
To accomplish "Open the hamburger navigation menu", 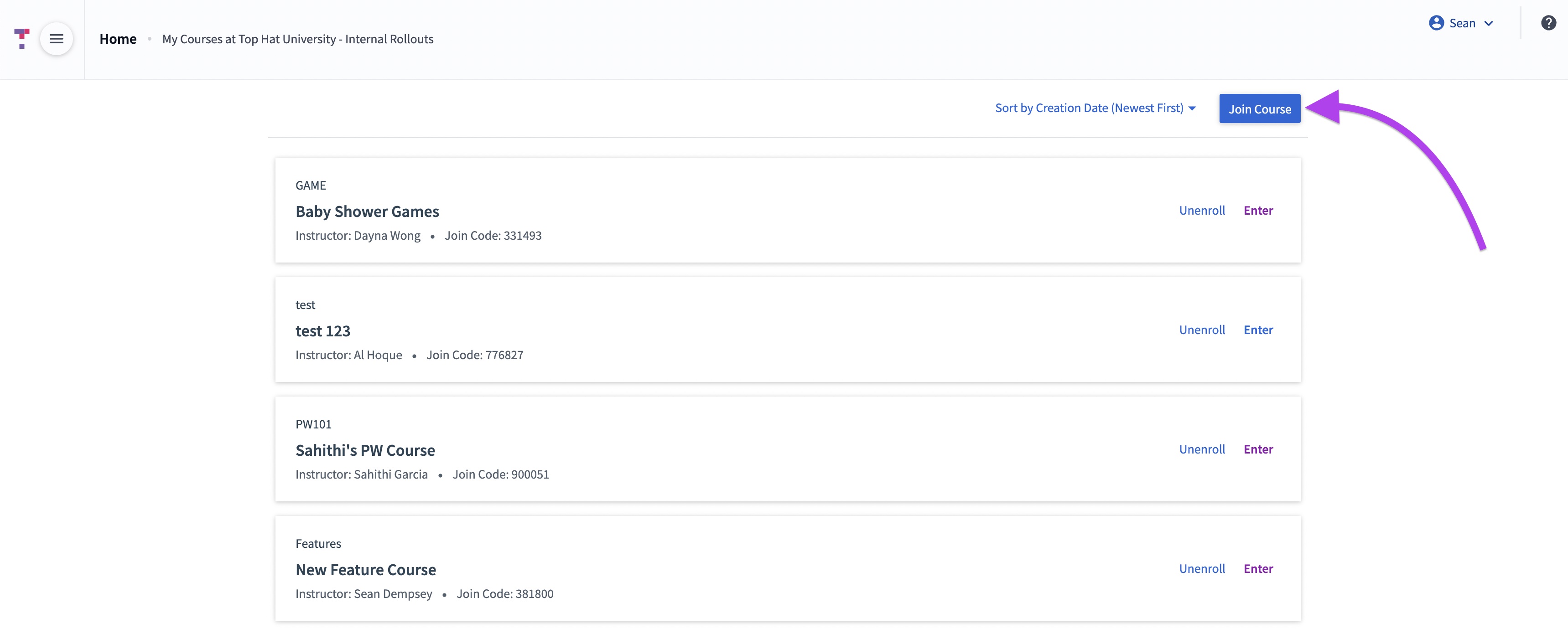I will pos(57,39).
